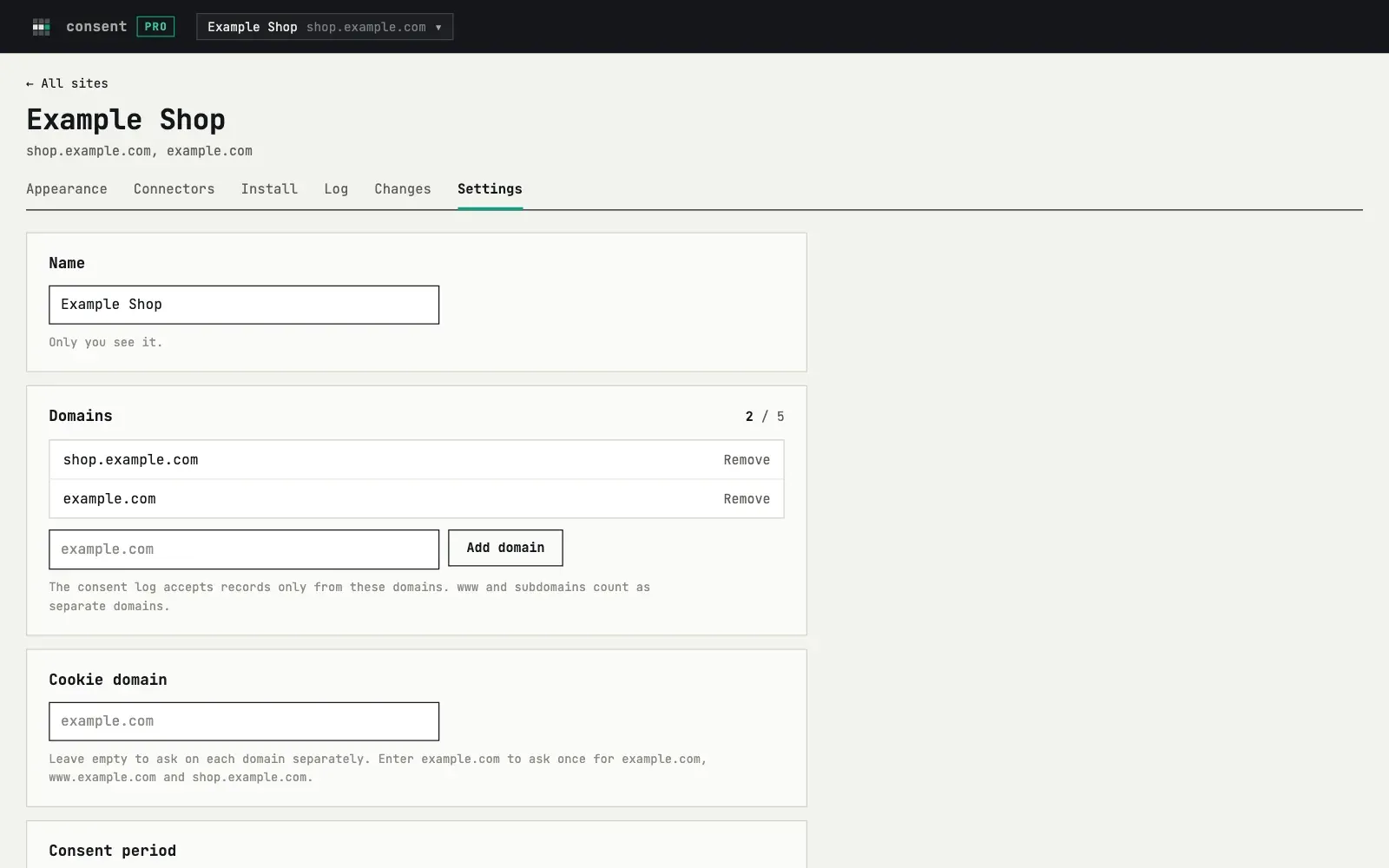1389x868 pixels.
Task: Select the Install tab
Action: click(x=269, y=189)
